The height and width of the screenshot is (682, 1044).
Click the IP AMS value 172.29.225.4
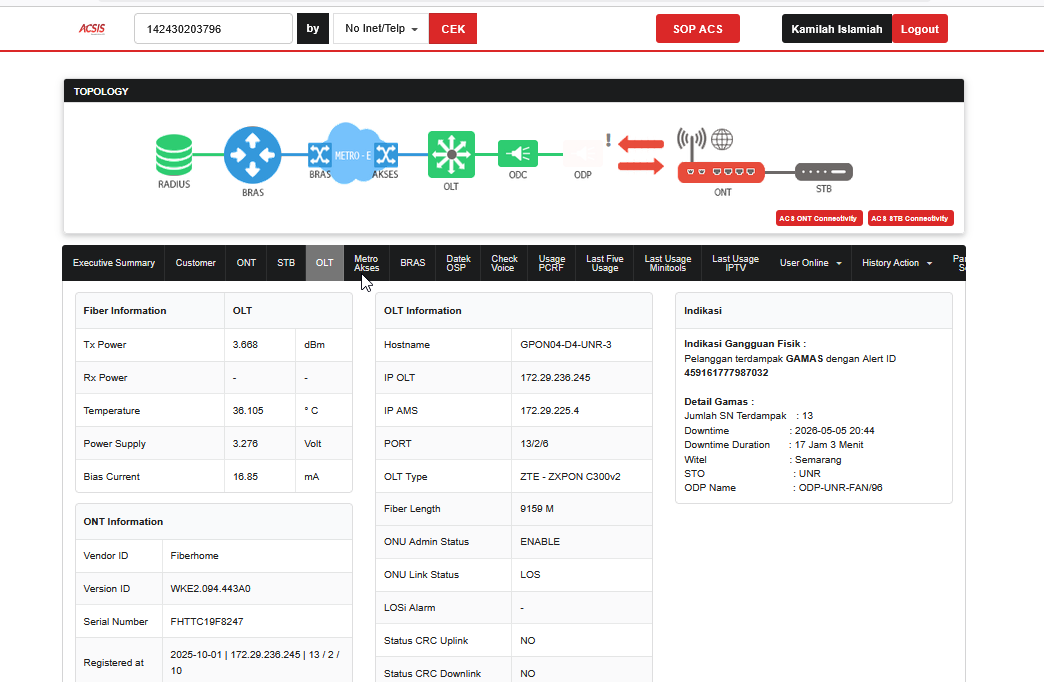point(549,411)
